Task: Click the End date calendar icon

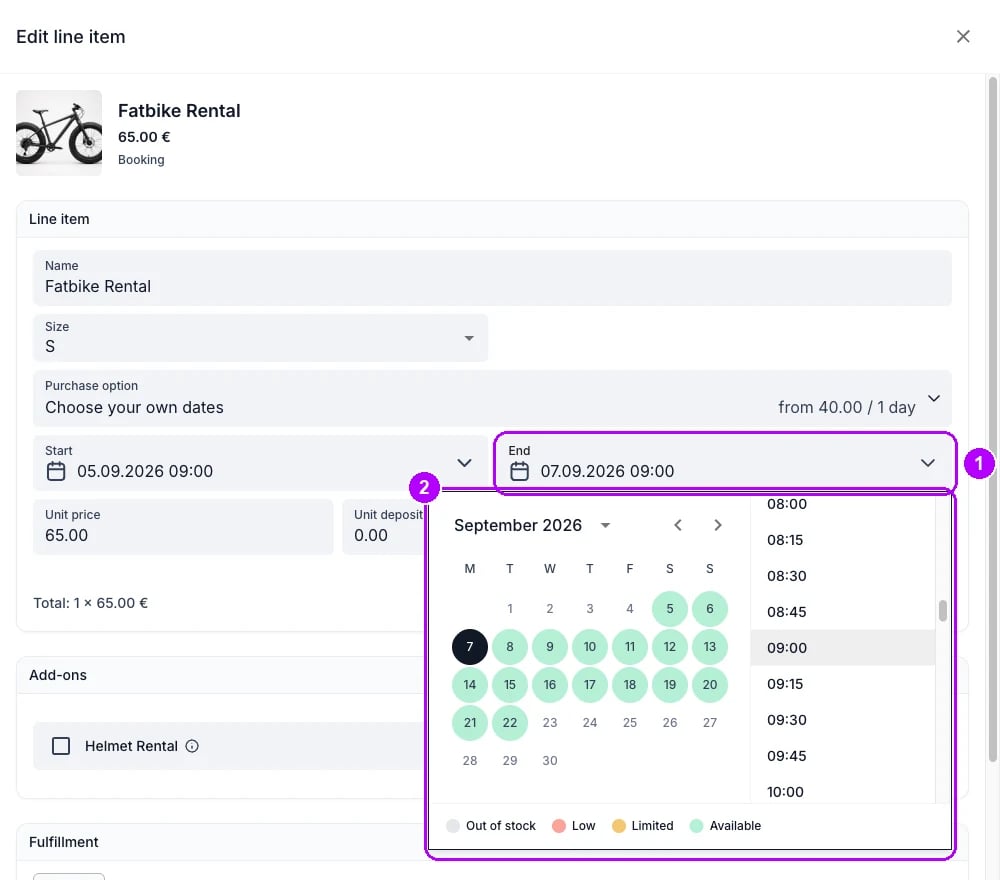Action: click(519, 471)
